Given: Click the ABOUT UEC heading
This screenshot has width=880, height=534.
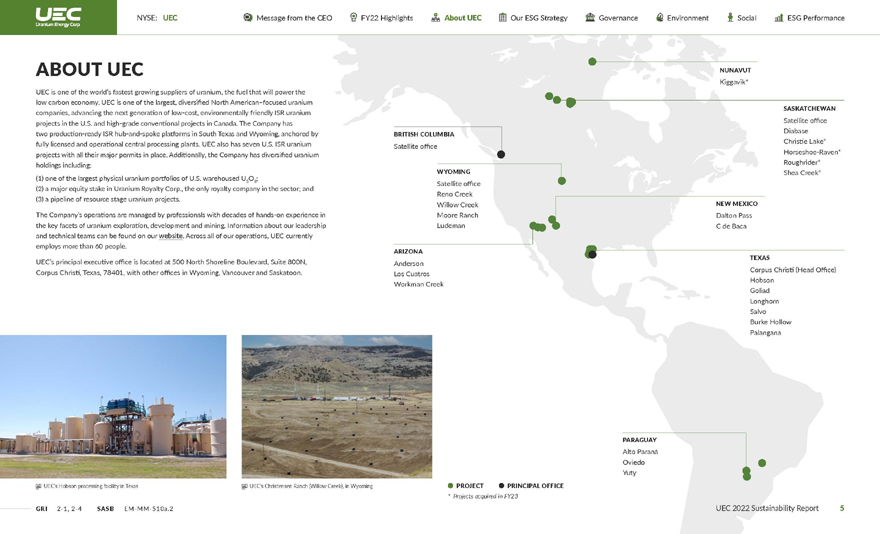Looking at the screenshot, I should [x=90, y=69].
